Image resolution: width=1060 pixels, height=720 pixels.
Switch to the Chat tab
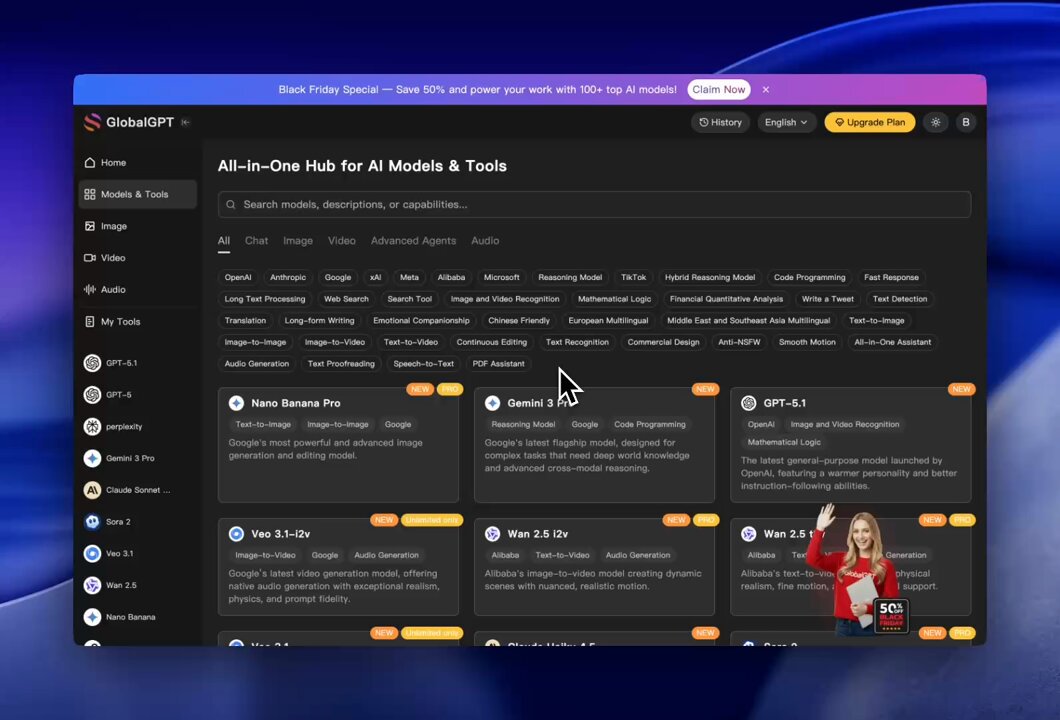tap(256, 241)
